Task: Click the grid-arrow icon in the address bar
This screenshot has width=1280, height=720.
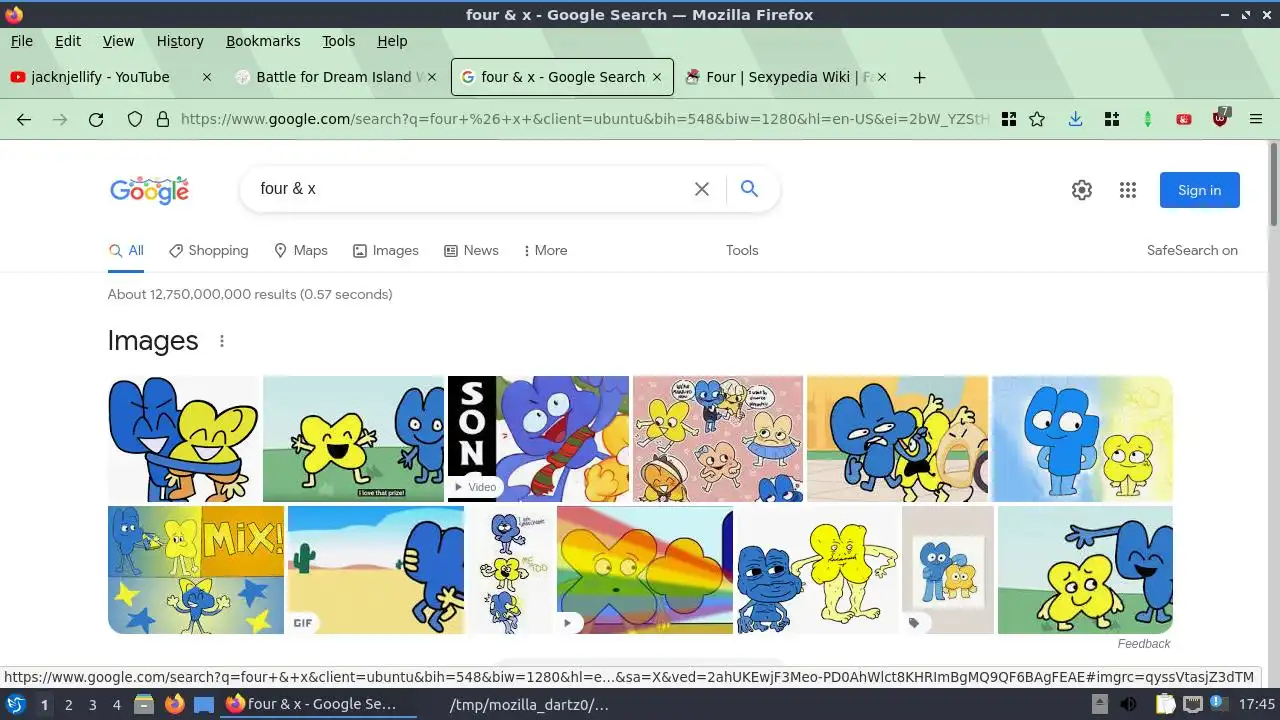Action: coord(1009,119)
